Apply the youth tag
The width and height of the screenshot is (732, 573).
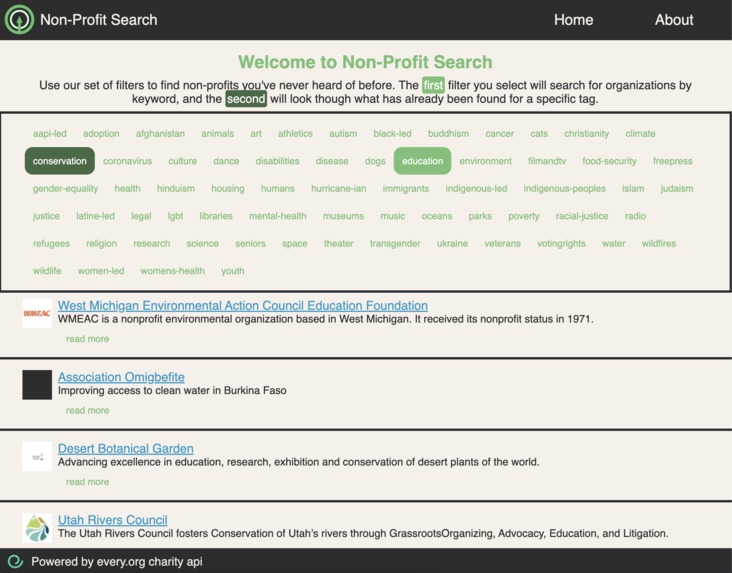(x=233, y=271)
